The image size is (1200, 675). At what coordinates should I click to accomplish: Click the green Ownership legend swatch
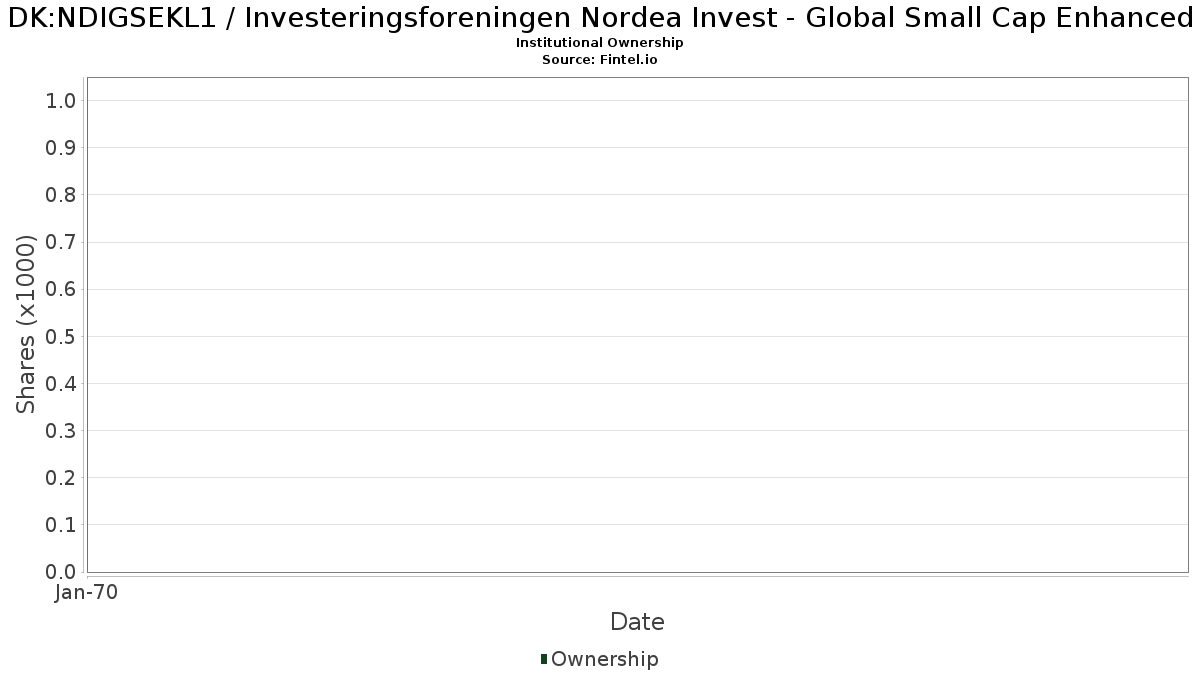click(x=544, y=659)
